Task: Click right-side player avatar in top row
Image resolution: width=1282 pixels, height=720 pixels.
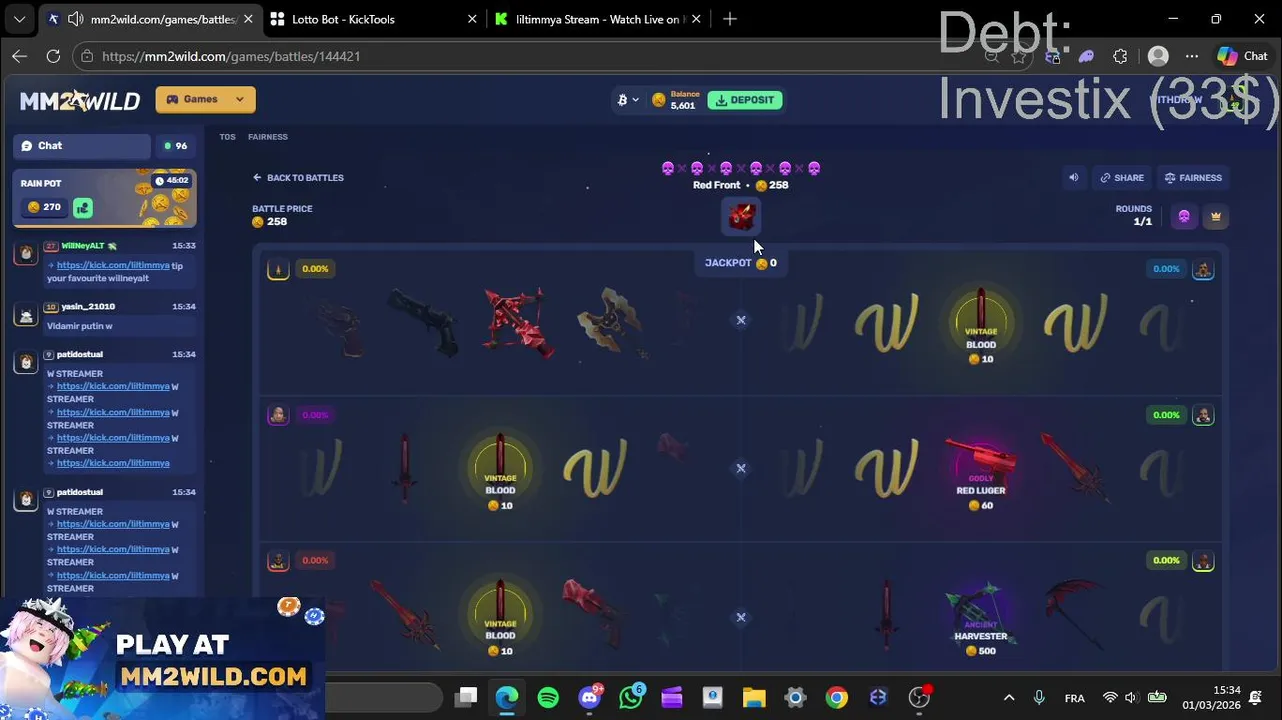Action: (1203, 269)
